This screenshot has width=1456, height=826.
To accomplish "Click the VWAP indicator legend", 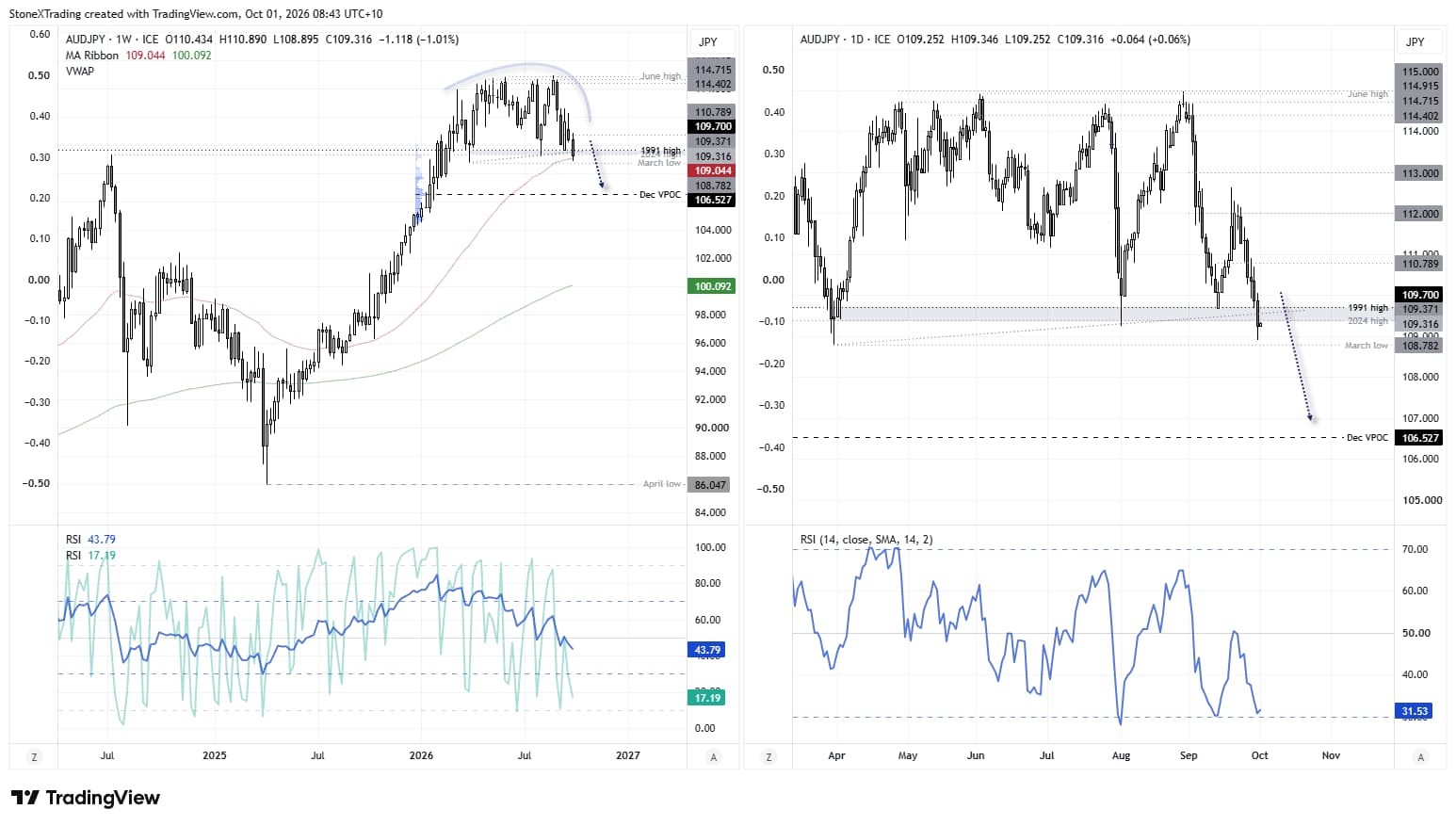I will (x=80, y=71).
